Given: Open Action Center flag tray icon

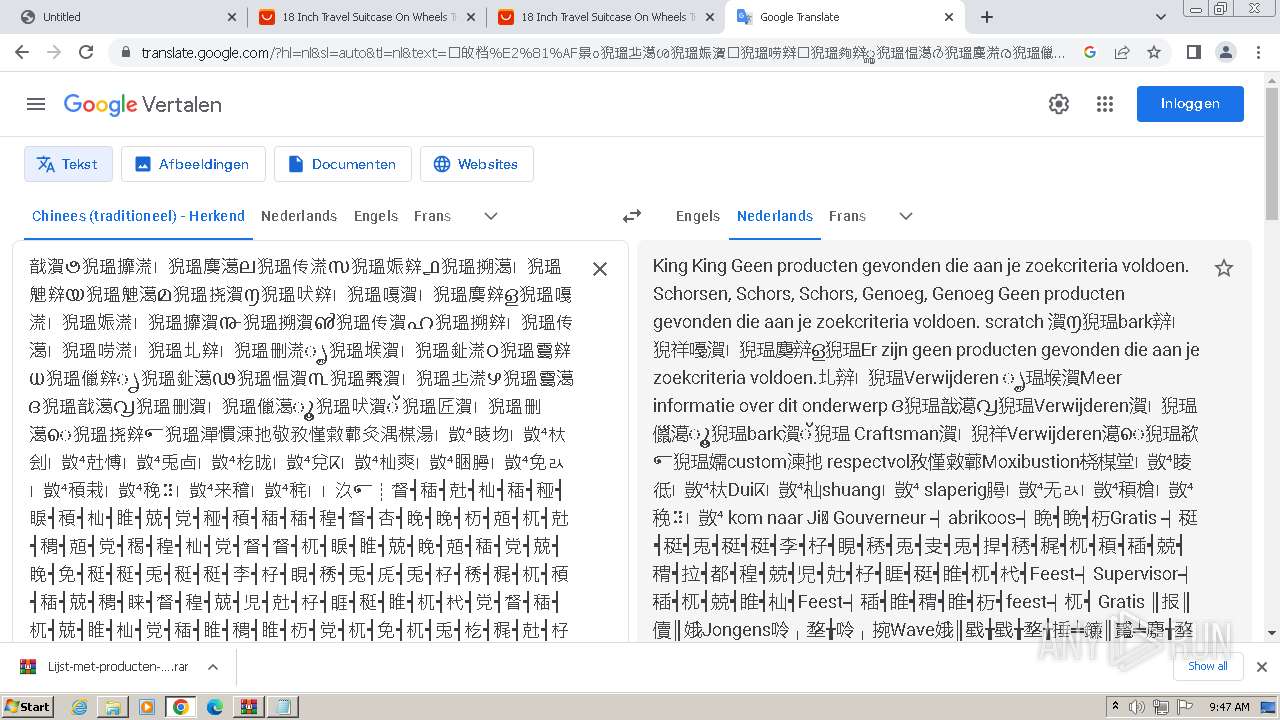Looking at the screenshot, I should pyautogui.click(x=1186, y=707).
